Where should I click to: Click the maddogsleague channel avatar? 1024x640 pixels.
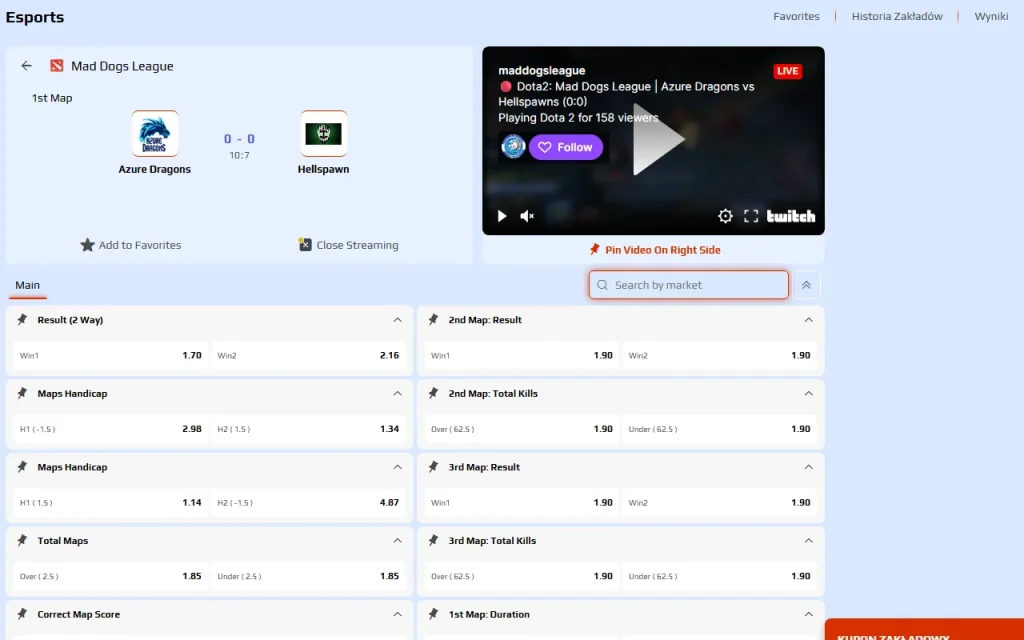pyautogui.click(x=513, y=147)
